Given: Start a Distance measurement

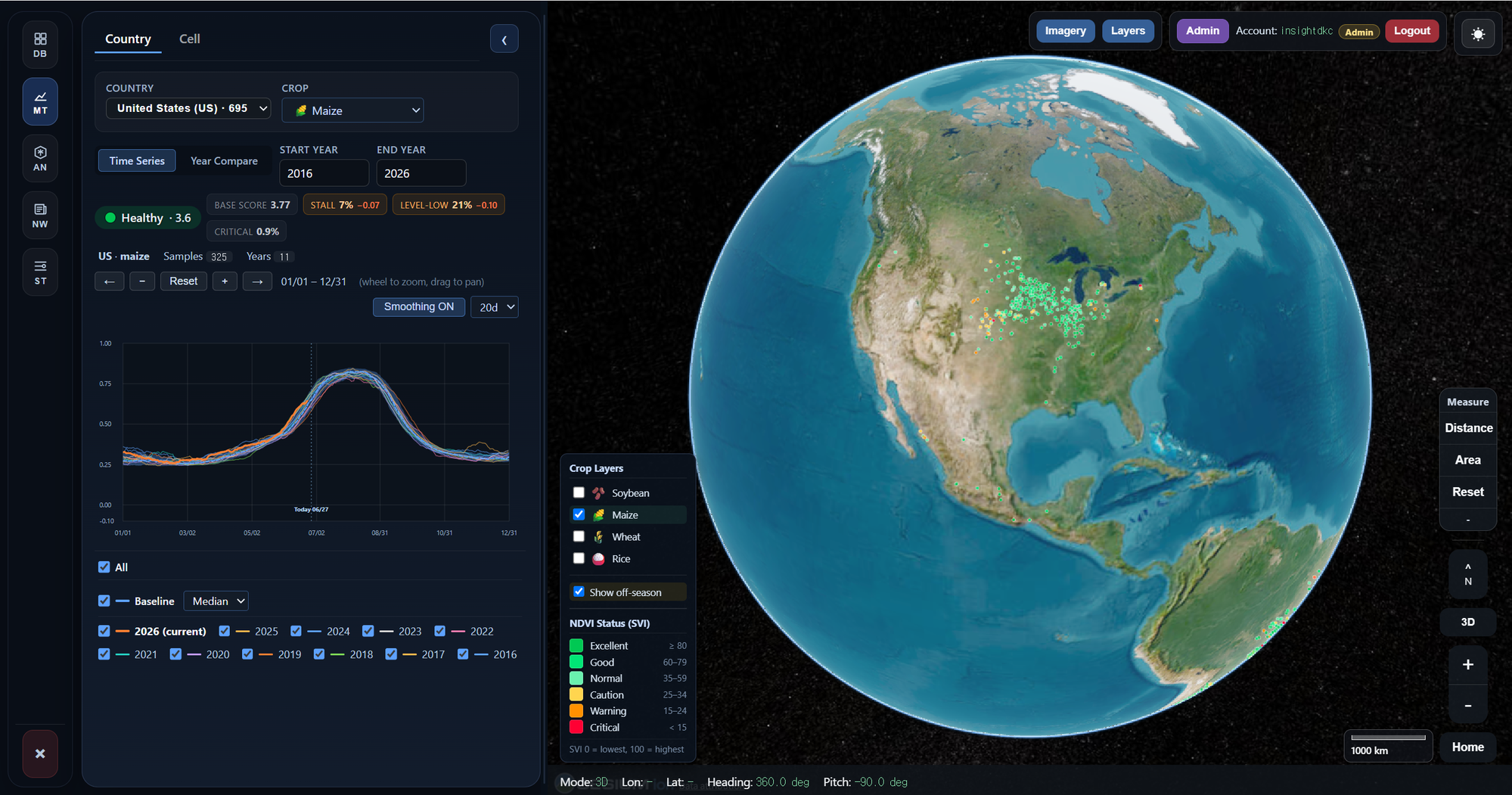Looking at the screenshot, I should pos(1468,428).
